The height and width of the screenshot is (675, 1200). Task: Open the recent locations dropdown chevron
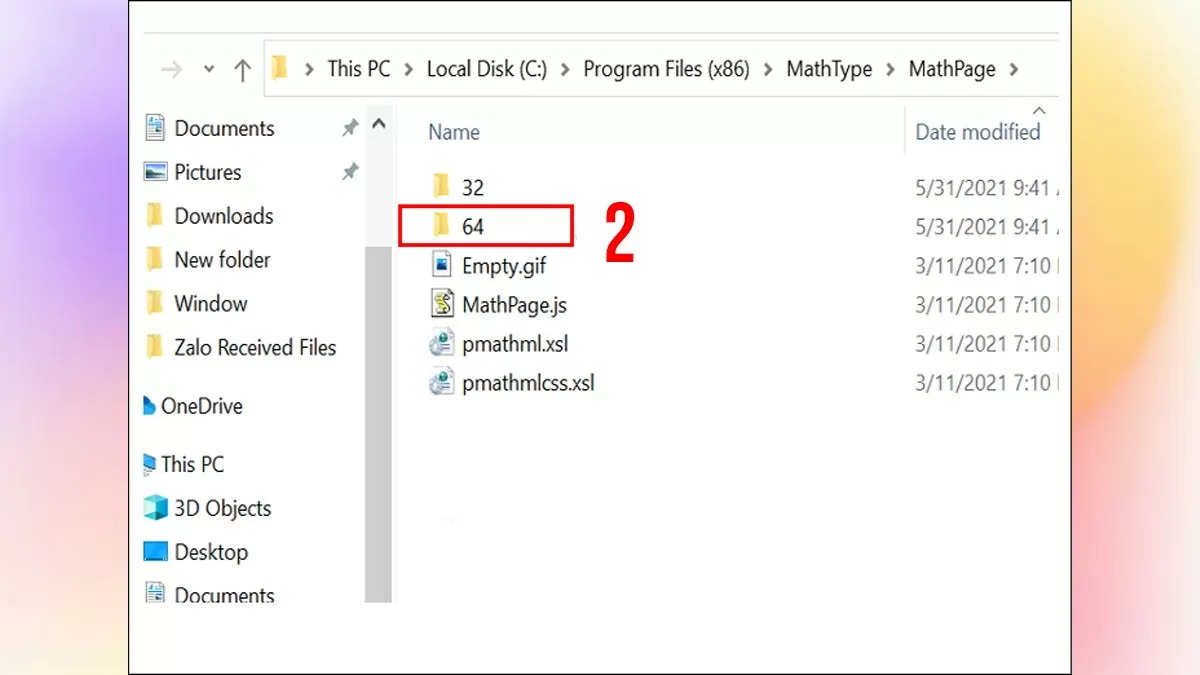(209, 69)
